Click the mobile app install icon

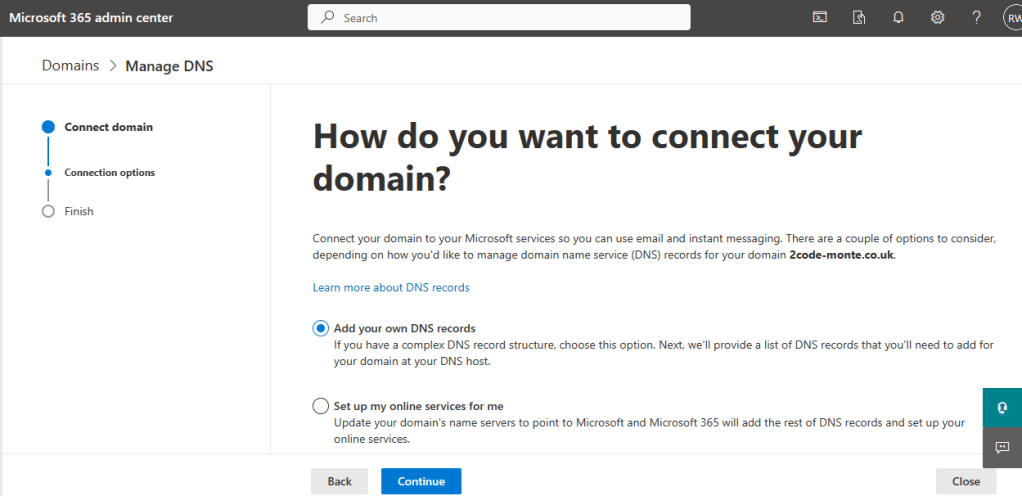pos(858,17)
